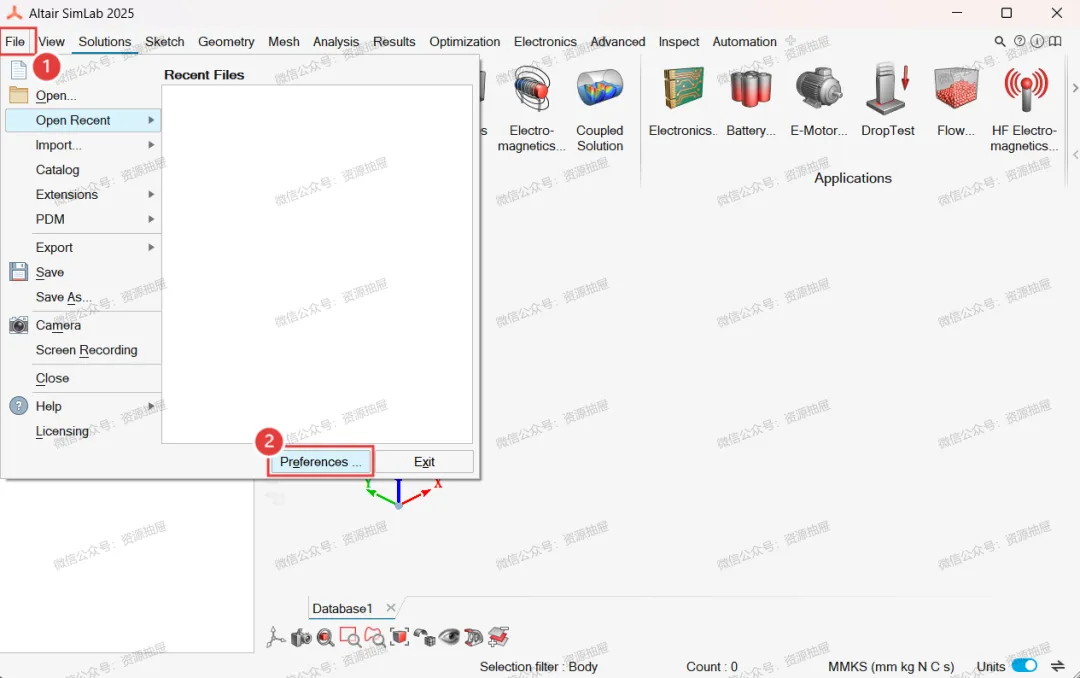This screenshot has width=1080, height=678.
Task: Click the yellow folder Open icon
Action: coord(19,95)
